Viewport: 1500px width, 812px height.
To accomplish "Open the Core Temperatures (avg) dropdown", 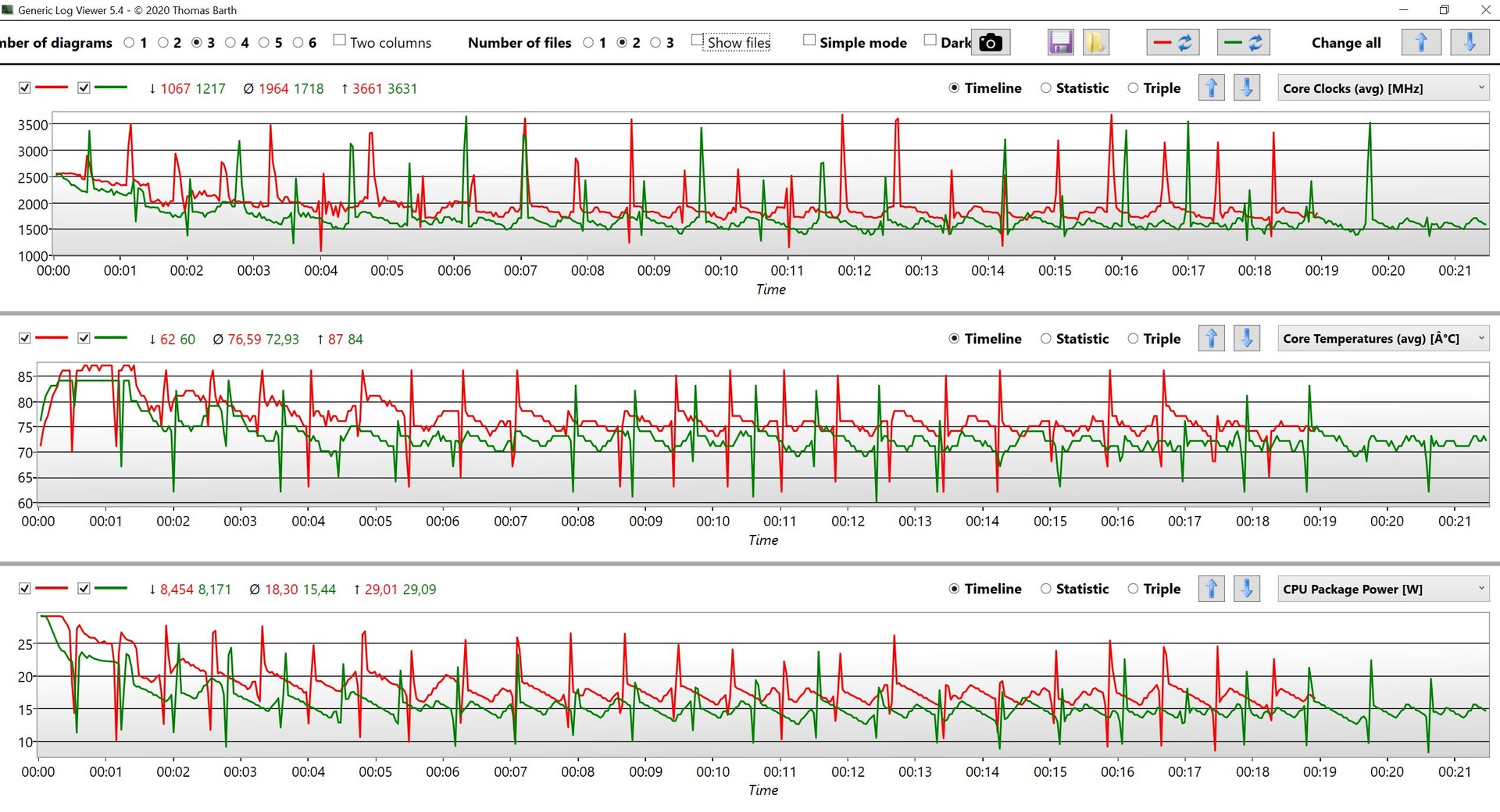I will point(1383,339).
